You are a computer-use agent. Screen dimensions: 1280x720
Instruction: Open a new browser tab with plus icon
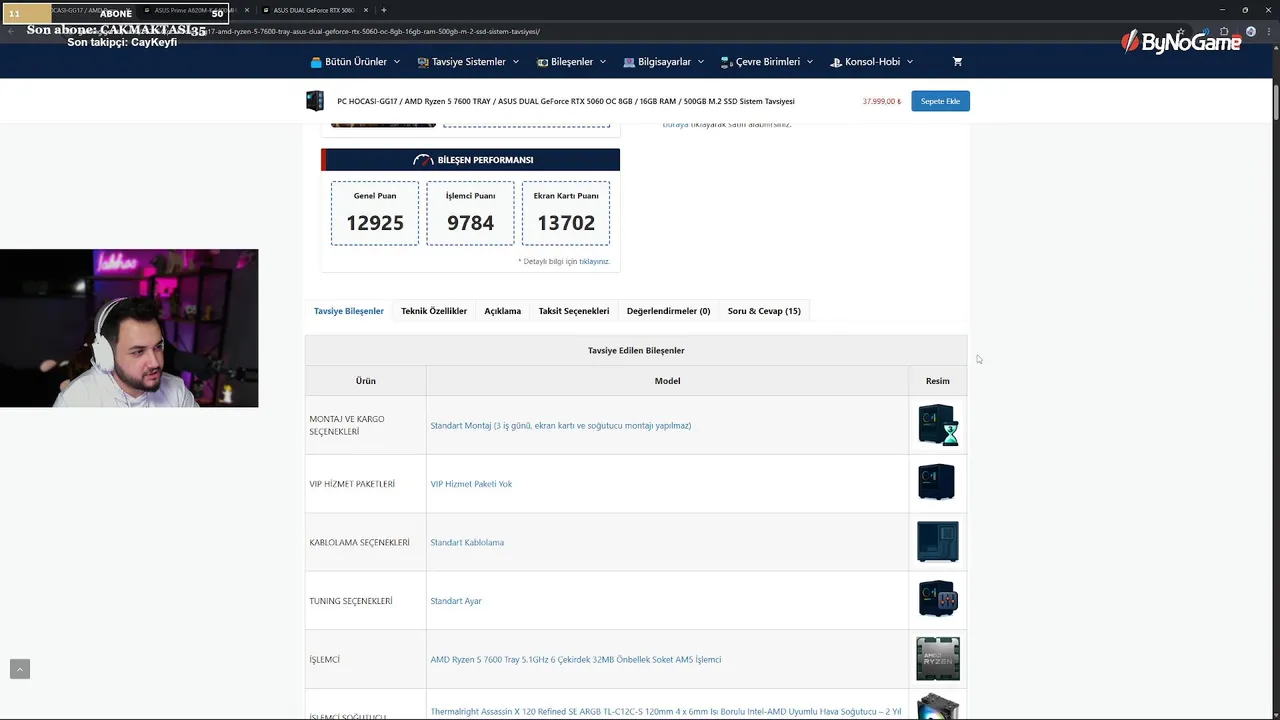pyautogui.click(x=384, y=10)
